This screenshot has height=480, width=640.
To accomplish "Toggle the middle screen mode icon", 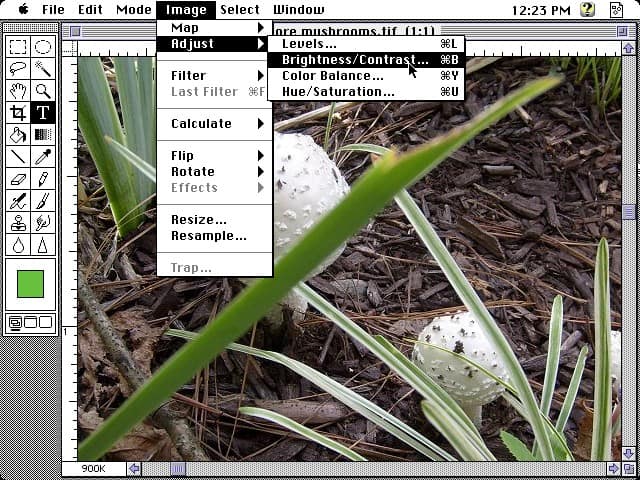I will tap(31, 323).
